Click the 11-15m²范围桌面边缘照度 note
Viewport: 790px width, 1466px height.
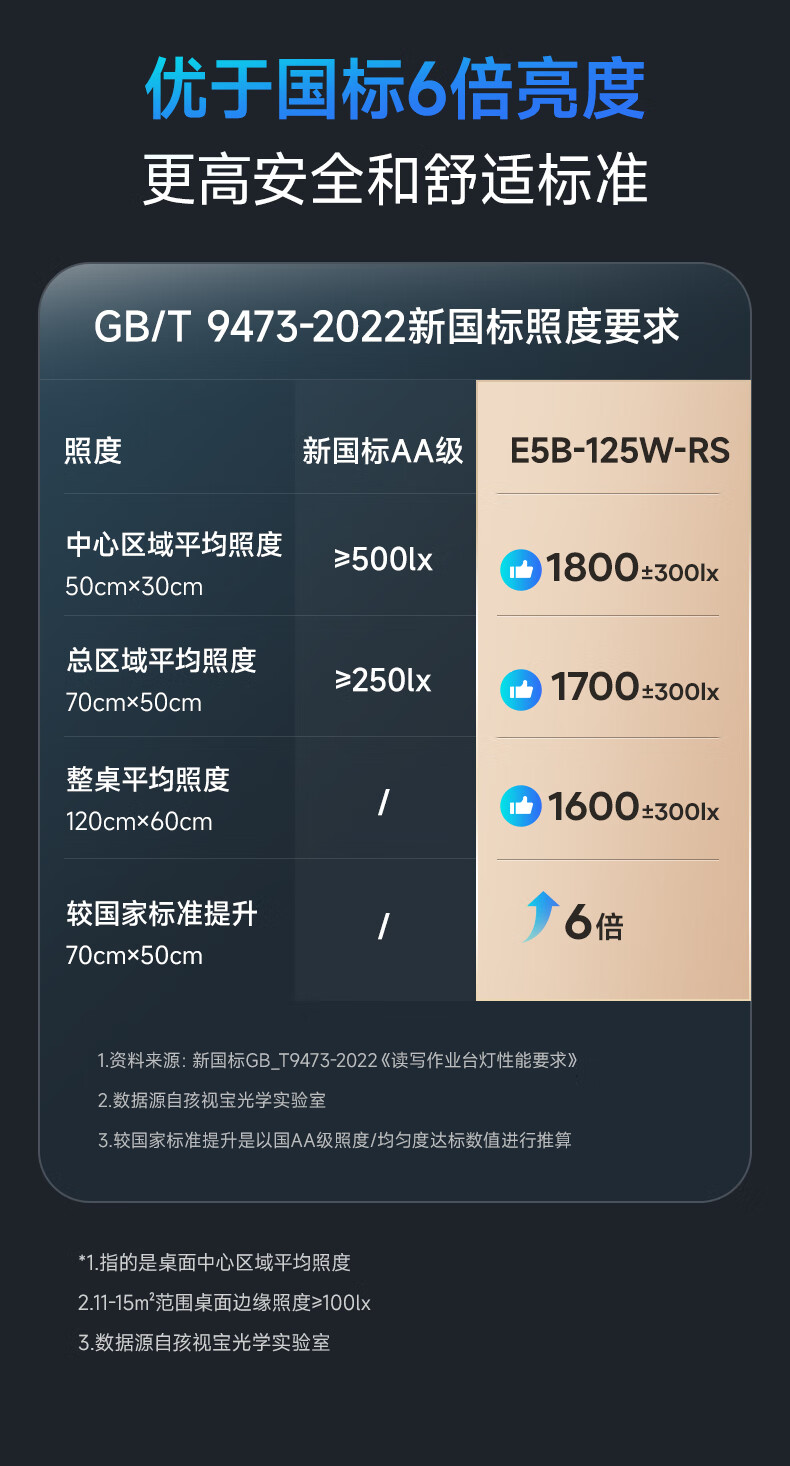coord(224,1303)
